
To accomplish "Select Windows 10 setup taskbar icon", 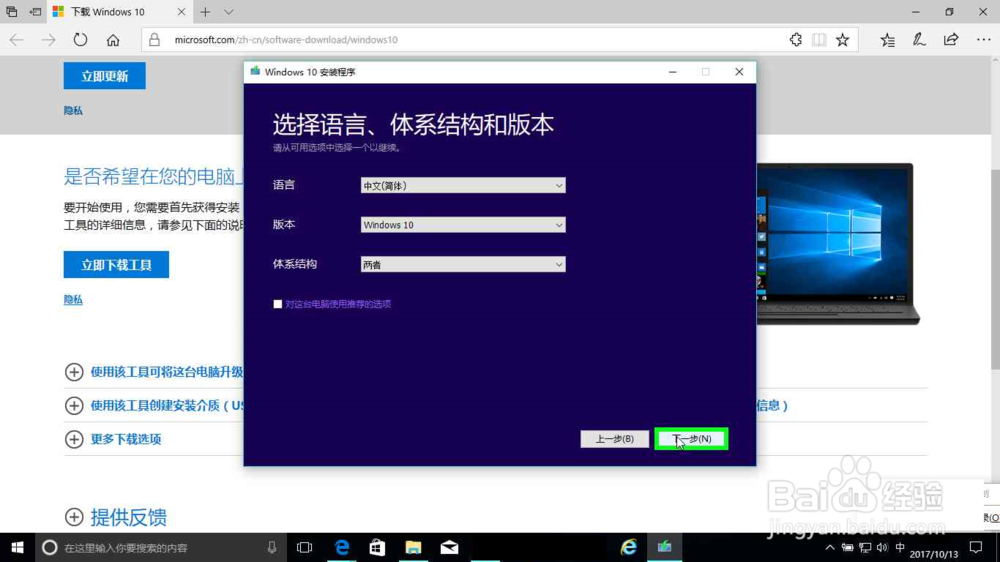I will (665, 547).
